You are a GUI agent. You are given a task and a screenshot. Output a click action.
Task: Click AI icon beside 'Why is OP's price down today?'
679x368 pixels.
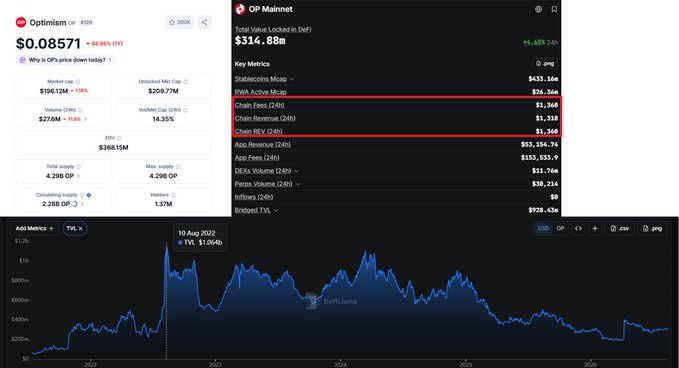click(x=23, y=60)
